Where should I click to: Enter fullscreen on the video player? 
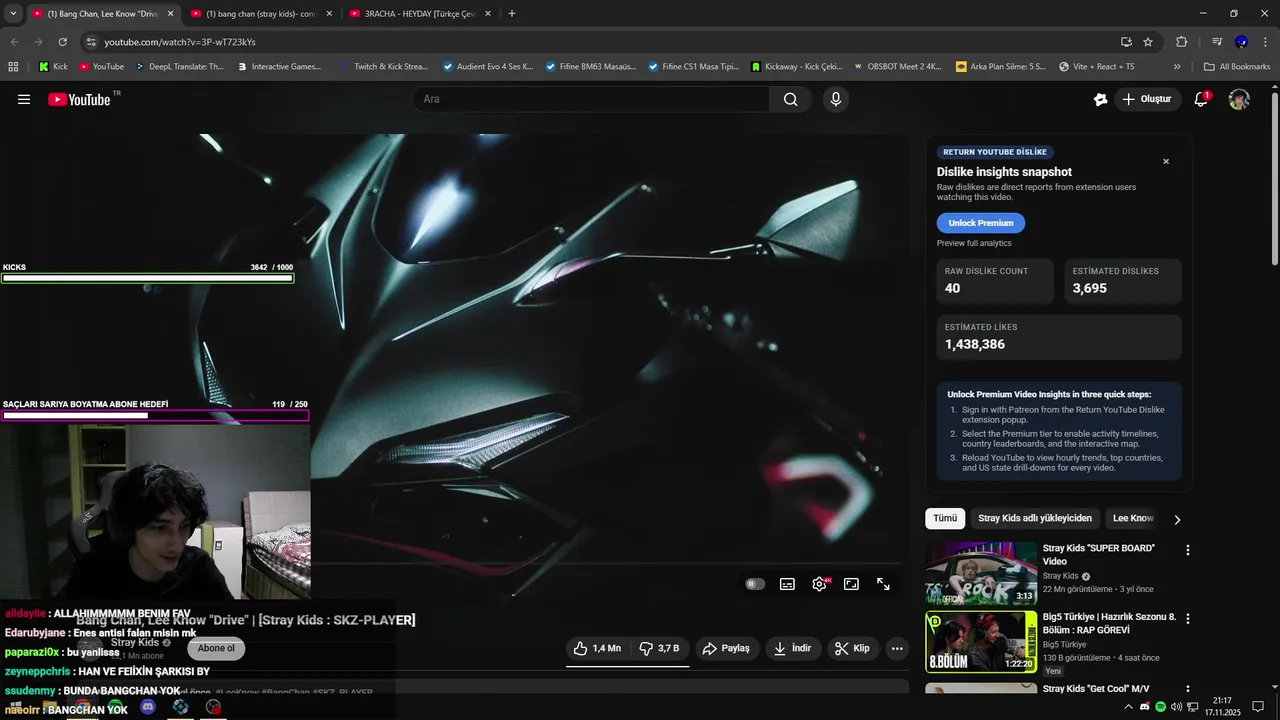pos(883,584)
